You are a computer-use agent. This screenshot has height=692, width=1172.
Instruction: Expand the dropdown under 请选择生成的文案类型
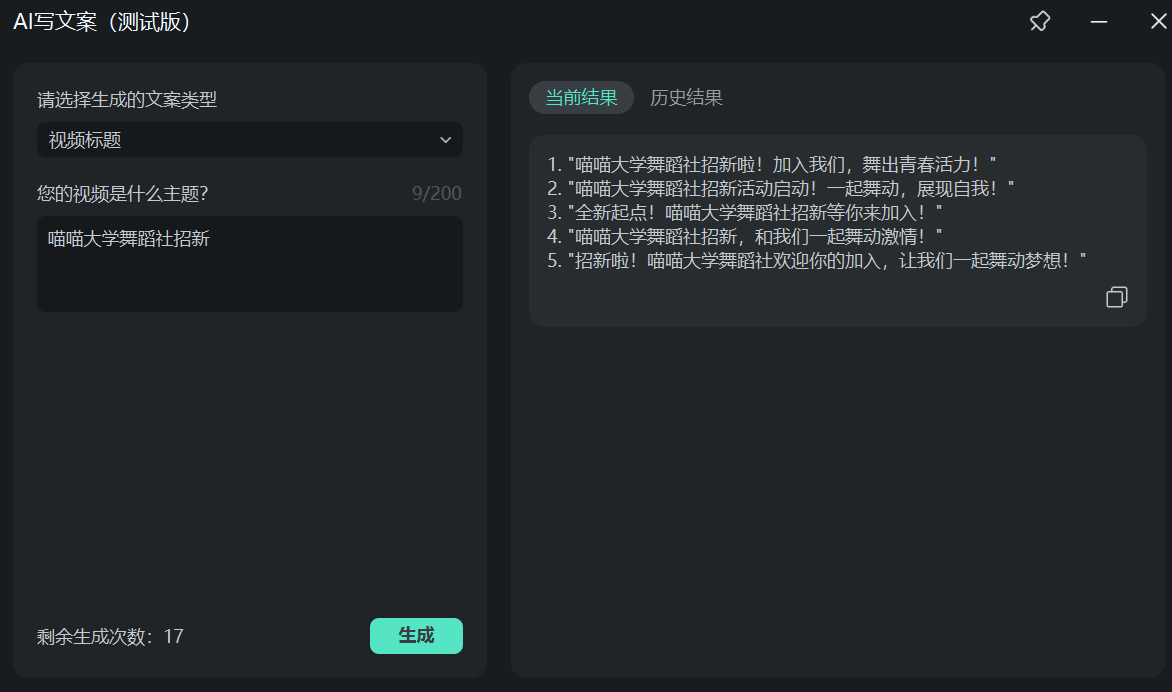point(249,140)
